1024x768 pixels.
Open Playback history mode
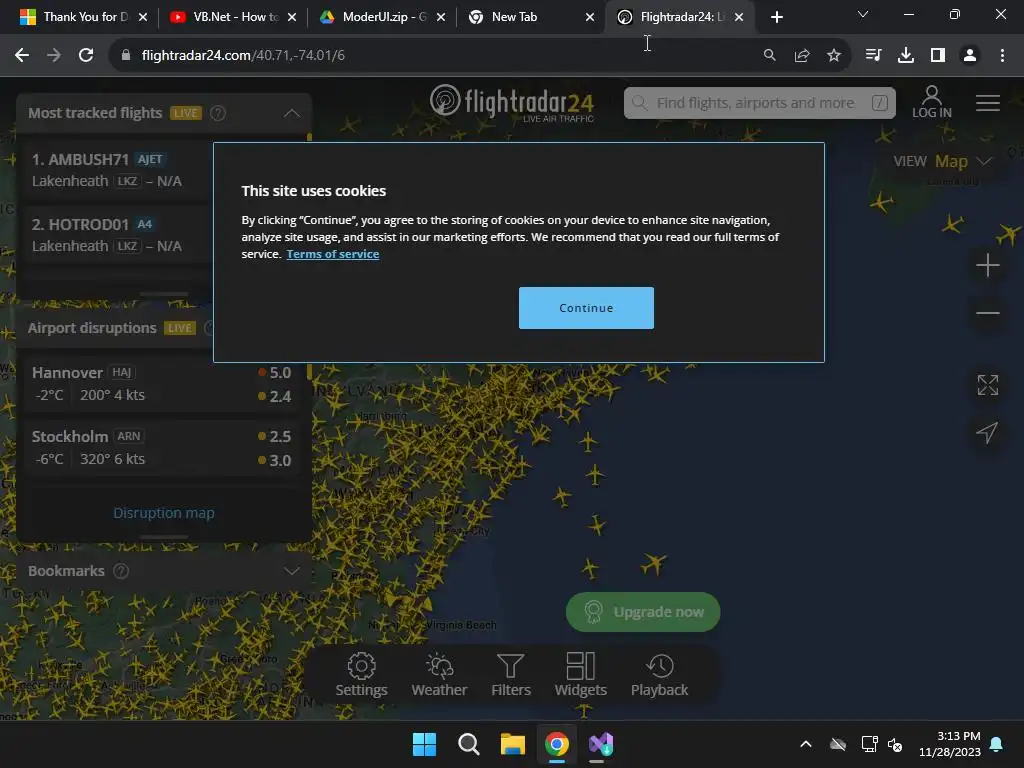pos(659,675)
